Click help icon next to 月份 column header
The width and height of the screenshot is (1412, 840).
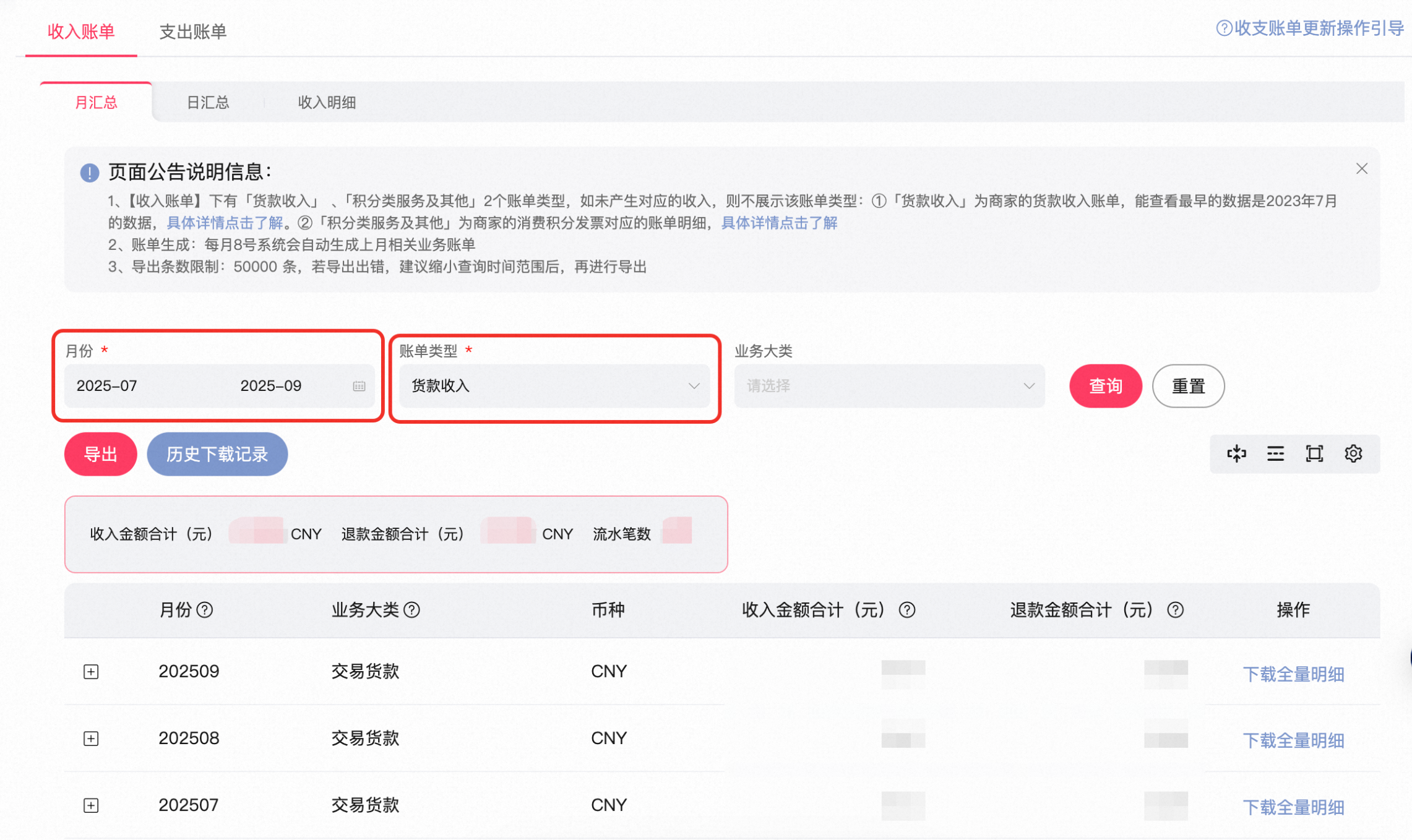(x=205, y=610)
